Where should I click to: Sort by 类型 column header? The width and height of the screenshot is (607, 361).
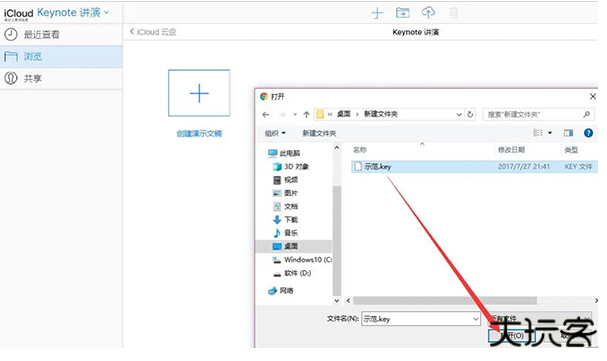pos(571,150)
